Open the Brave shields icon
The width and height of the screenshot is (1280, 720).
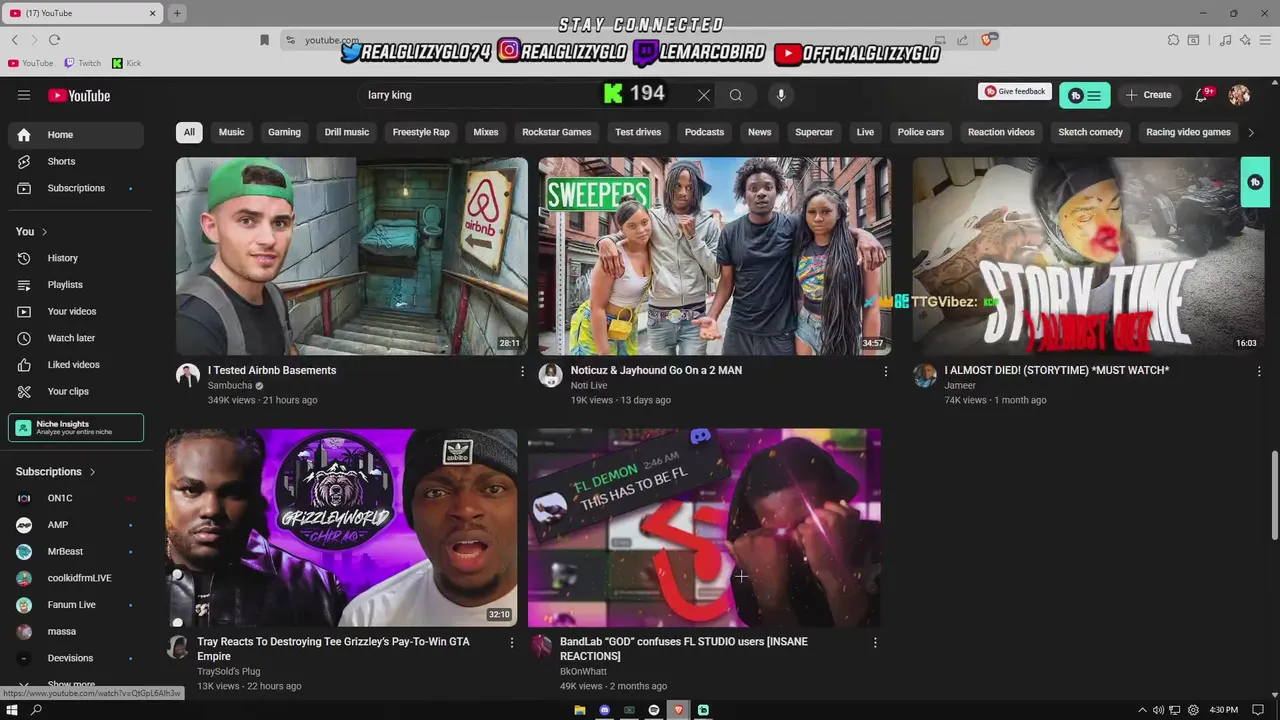[x=987, y=40]
